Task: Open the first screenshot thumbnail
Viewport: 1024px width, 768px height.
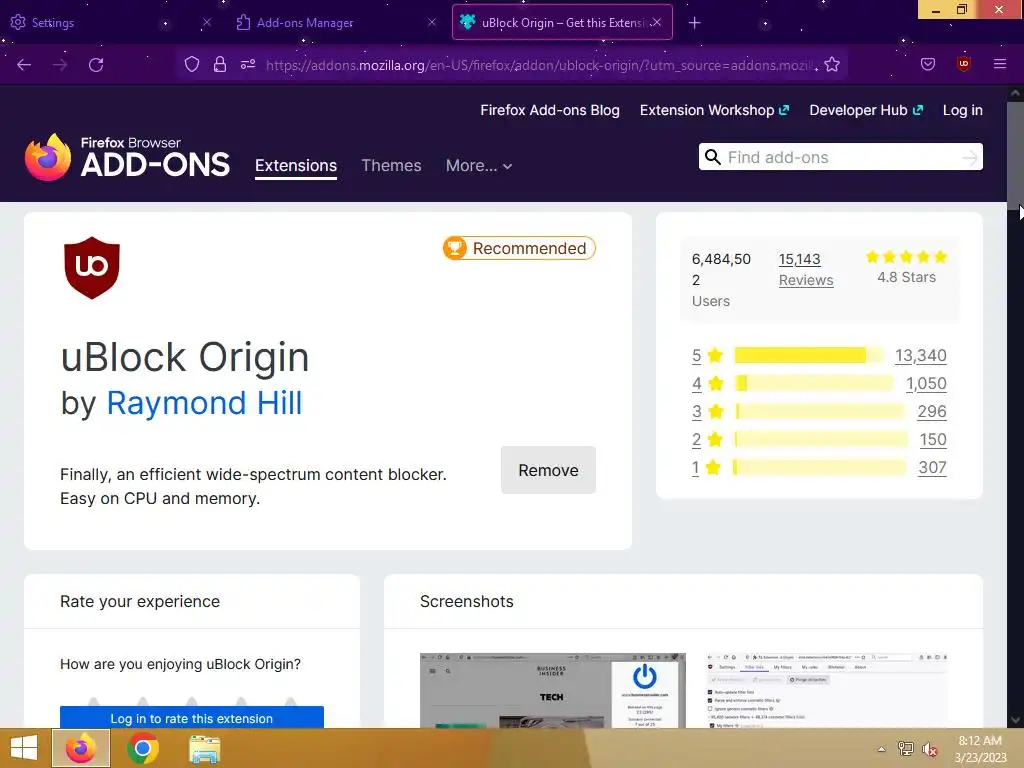Action: point(552,690)
